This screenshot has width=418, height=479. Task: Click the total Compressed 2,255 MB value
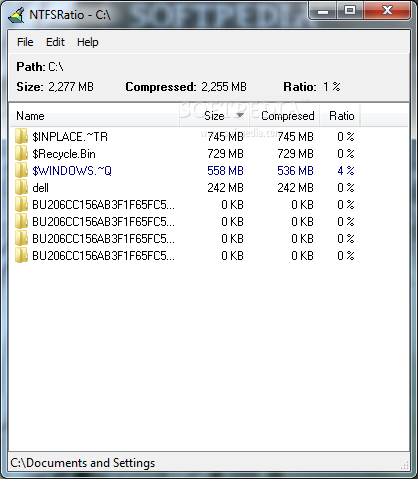(224, 87)
